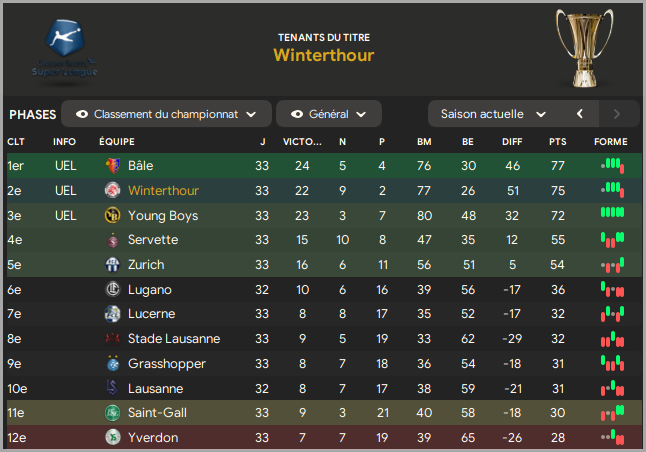646x452 pixels.
Task: Go to previous season with left arrow
Action: pyautogui.click(x=580, y=114)
